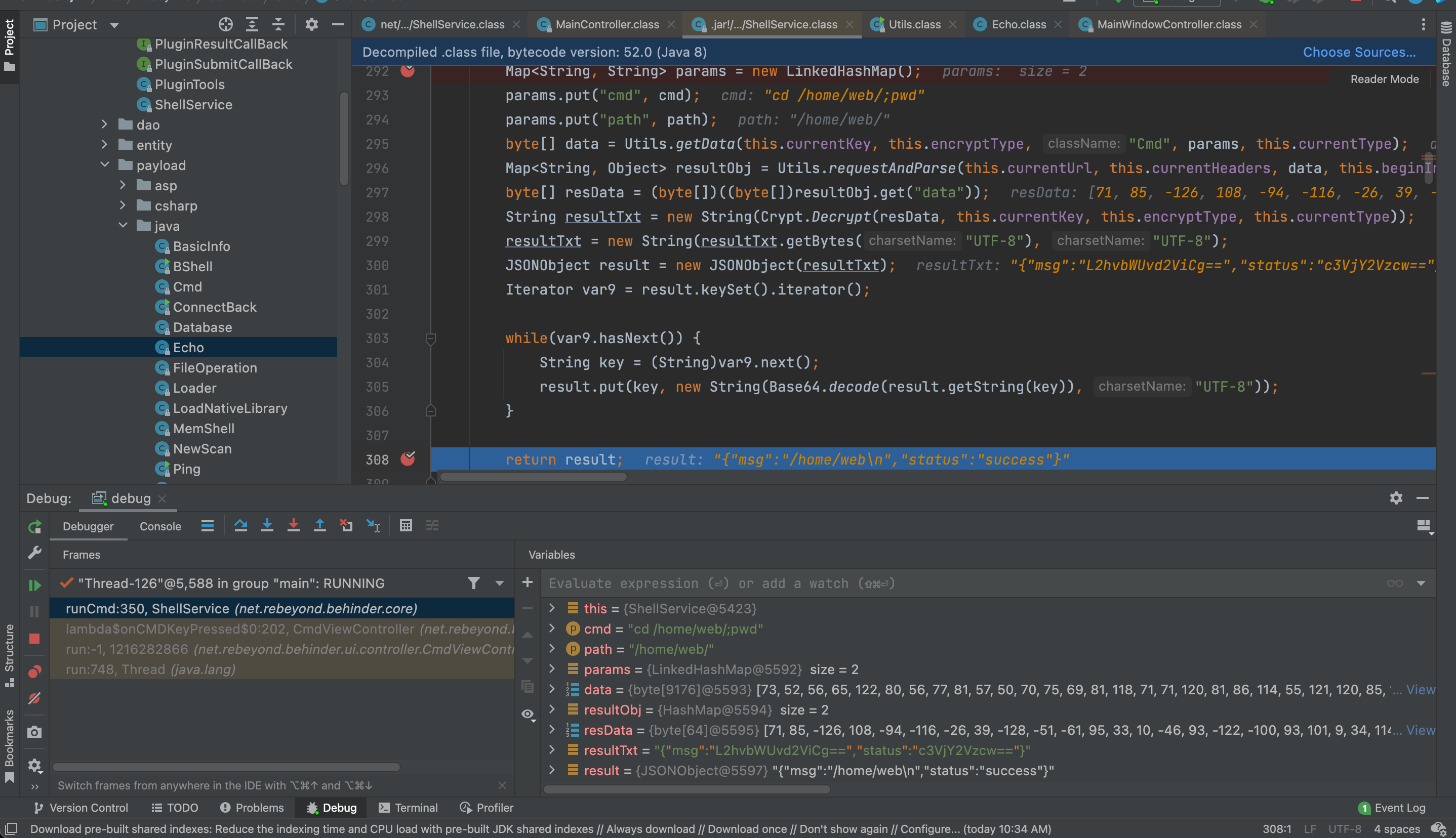Click the View Breakpoints icon

point(34,672)
